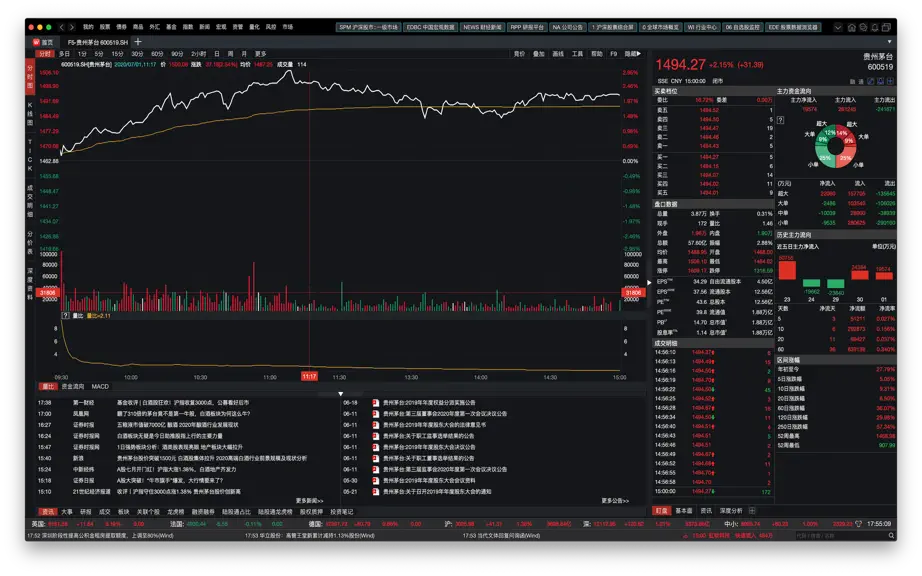Viewport: 922px width, 576px height.
Task: Open the SPM 沪深股市 shortcut button
Action: pyautogui.click(x=368, y=27)
